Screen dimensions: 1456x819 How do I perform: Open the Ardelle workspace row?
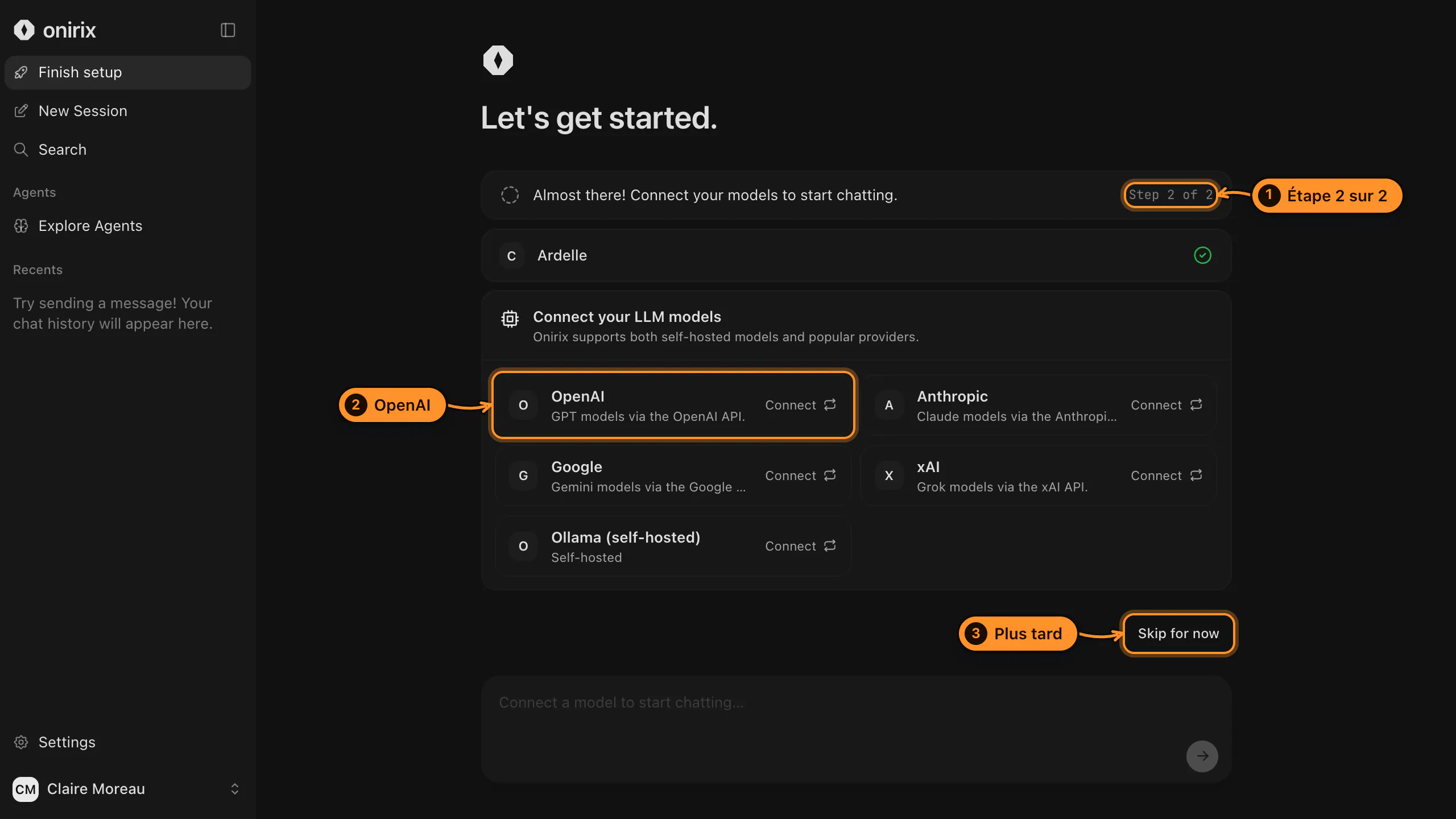coord(856,255)
